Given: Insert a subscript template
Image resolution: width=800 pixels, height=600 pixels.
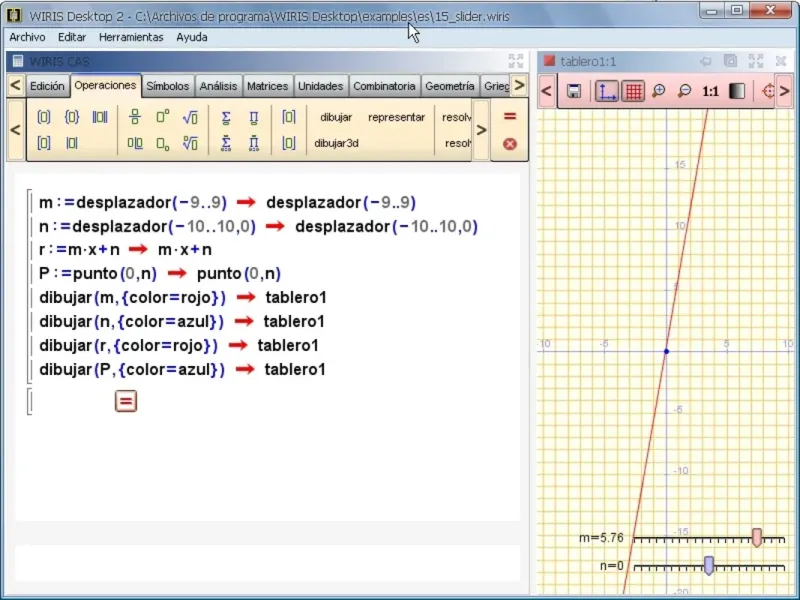Looking at the screenshot, I should click(x=163, y=144).
